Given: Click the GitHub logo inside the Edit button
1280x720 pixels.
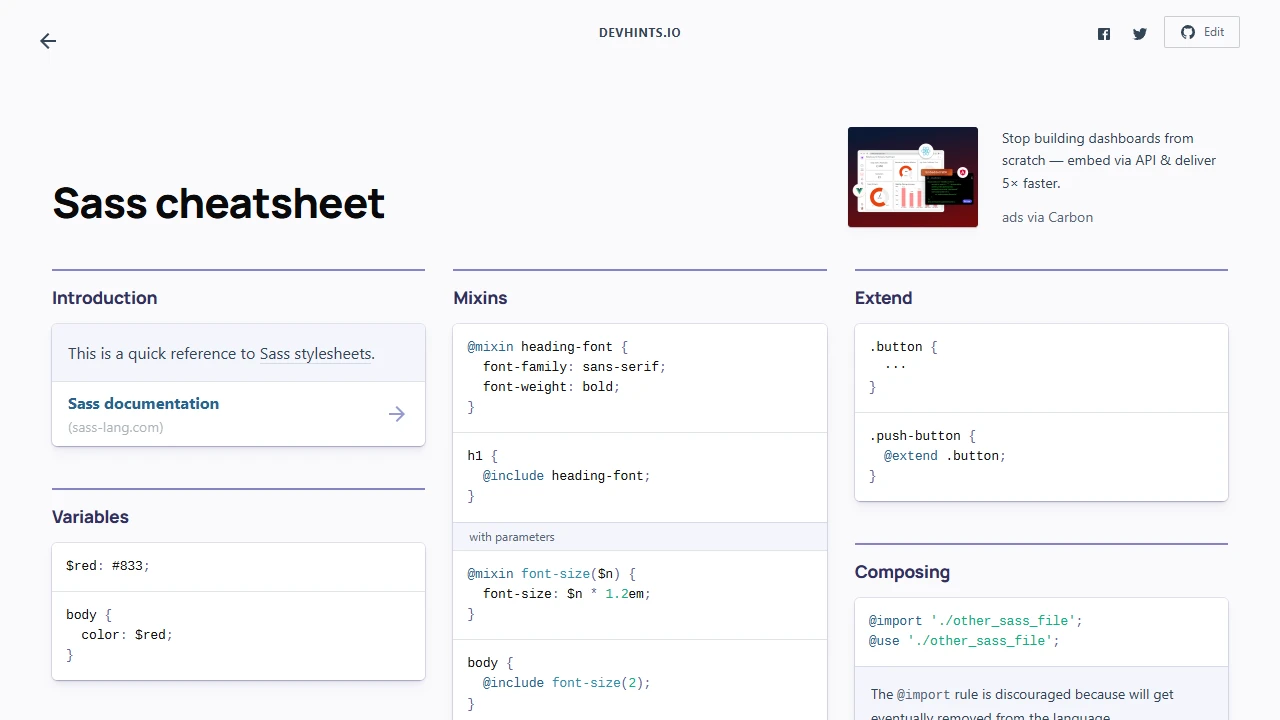Looking at the screenshot, I should 1186,31.
